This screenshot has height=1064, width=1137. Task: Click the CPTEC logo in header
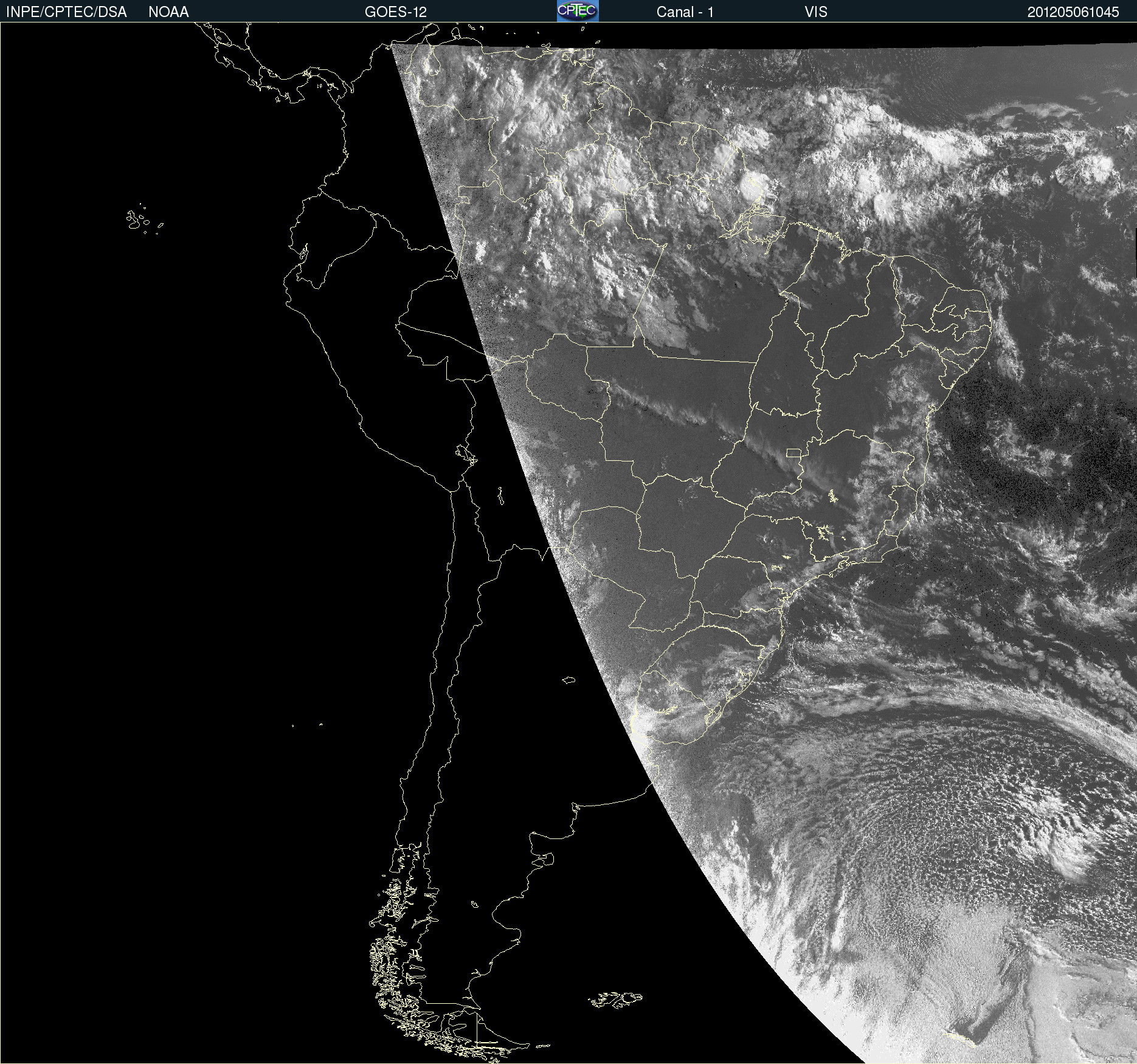(x=578, y=11)
